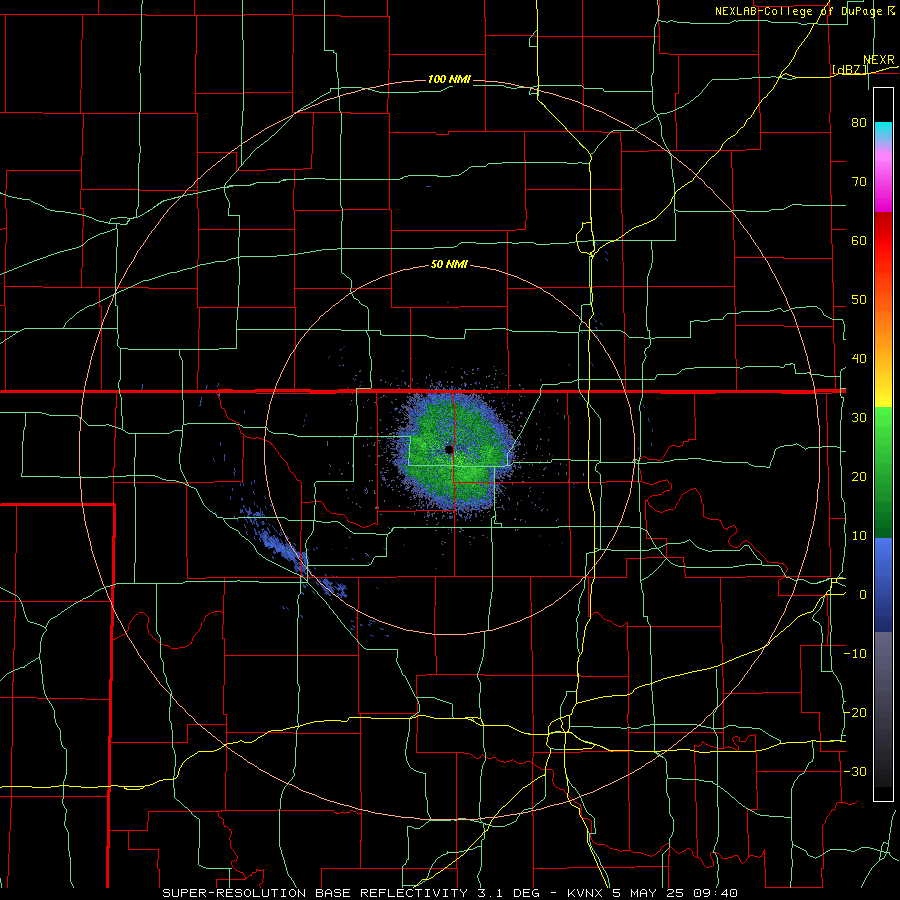Click the 30 value on color scale
The image size is (900, 900).
coord(859,418)
